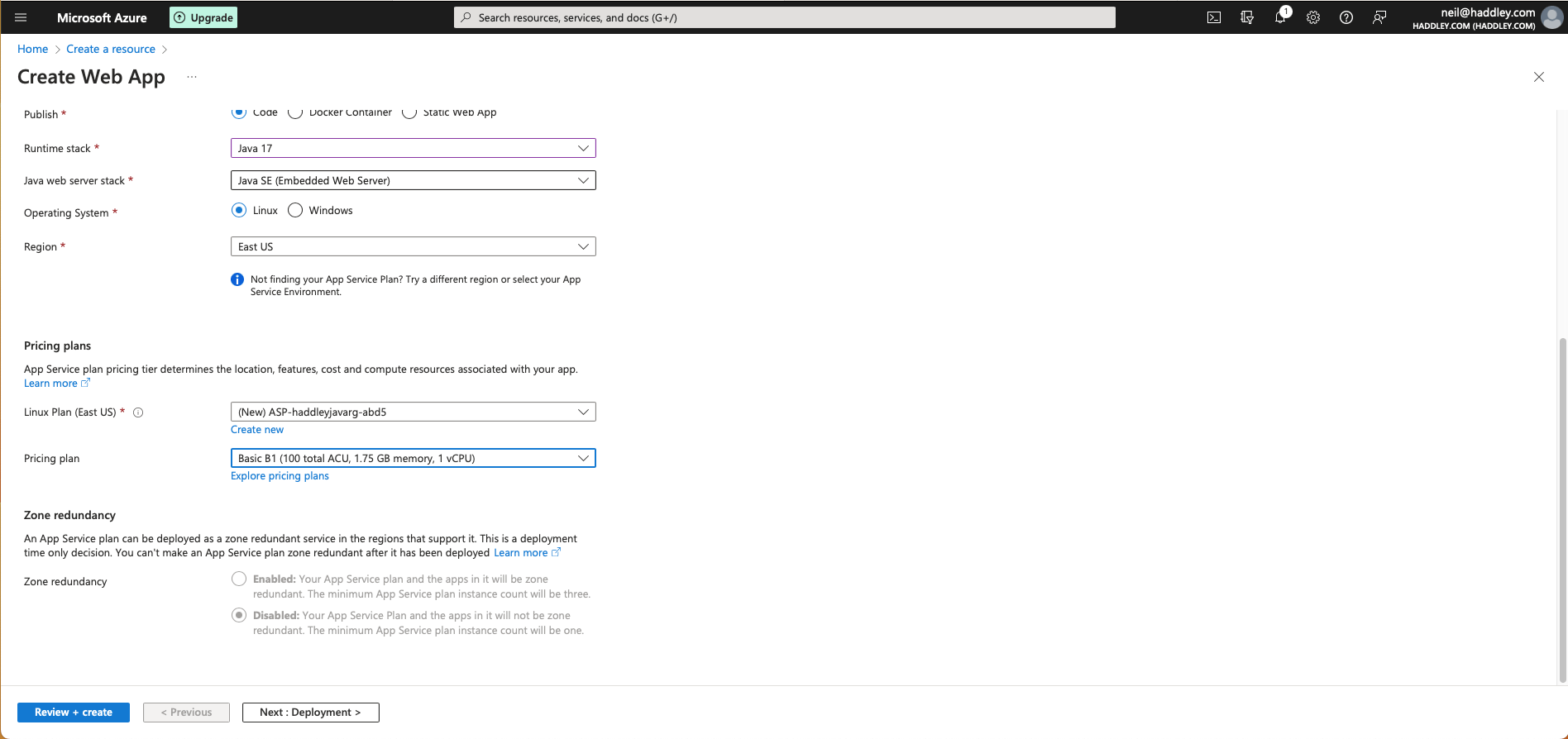Expand the Pricing plan dropdown
This screenshot has height=739, width=1568.
[414, 458]
